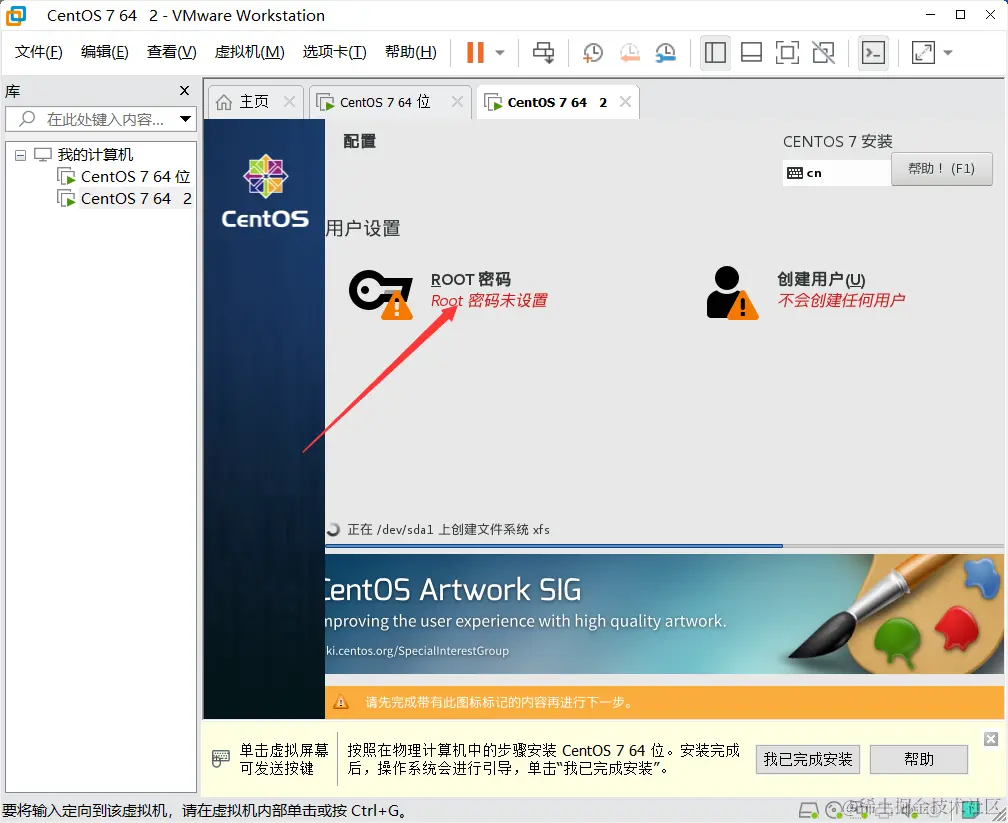Open the 虚拟机 menu
The image size is (1008, 823).
pos(248,52)
